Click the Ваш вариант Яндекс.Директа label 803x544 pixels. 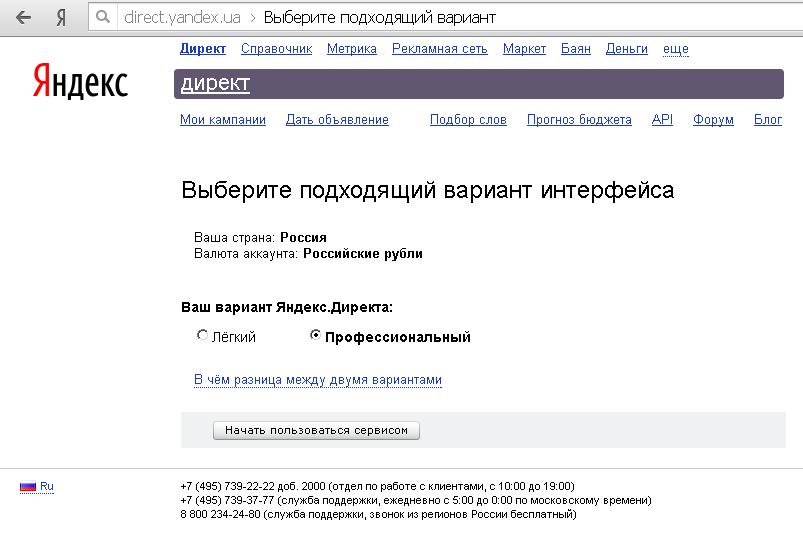287,307
